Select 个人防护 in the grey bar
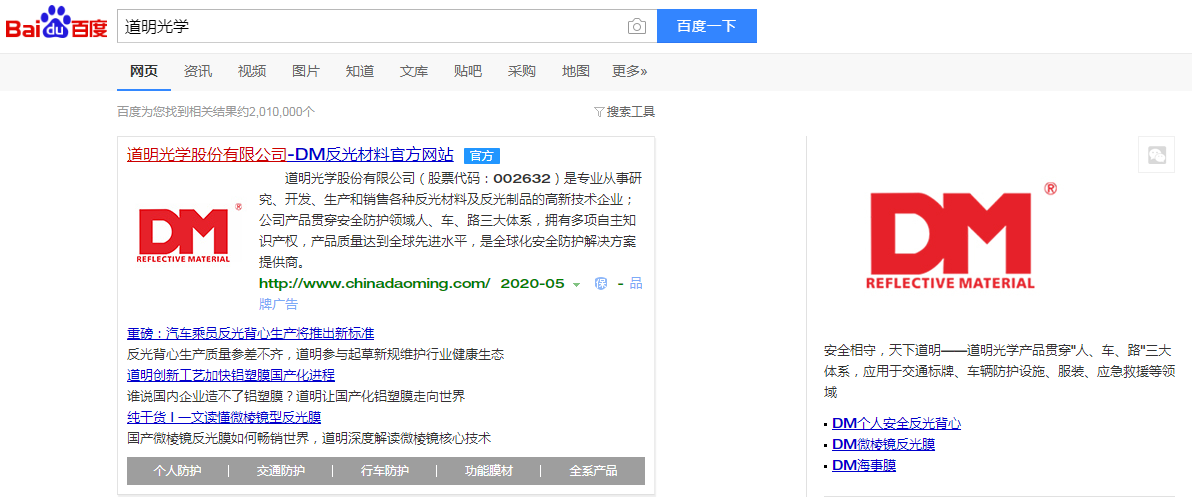The height and width of the screenshot is (497, 1192). pos(177,470)
